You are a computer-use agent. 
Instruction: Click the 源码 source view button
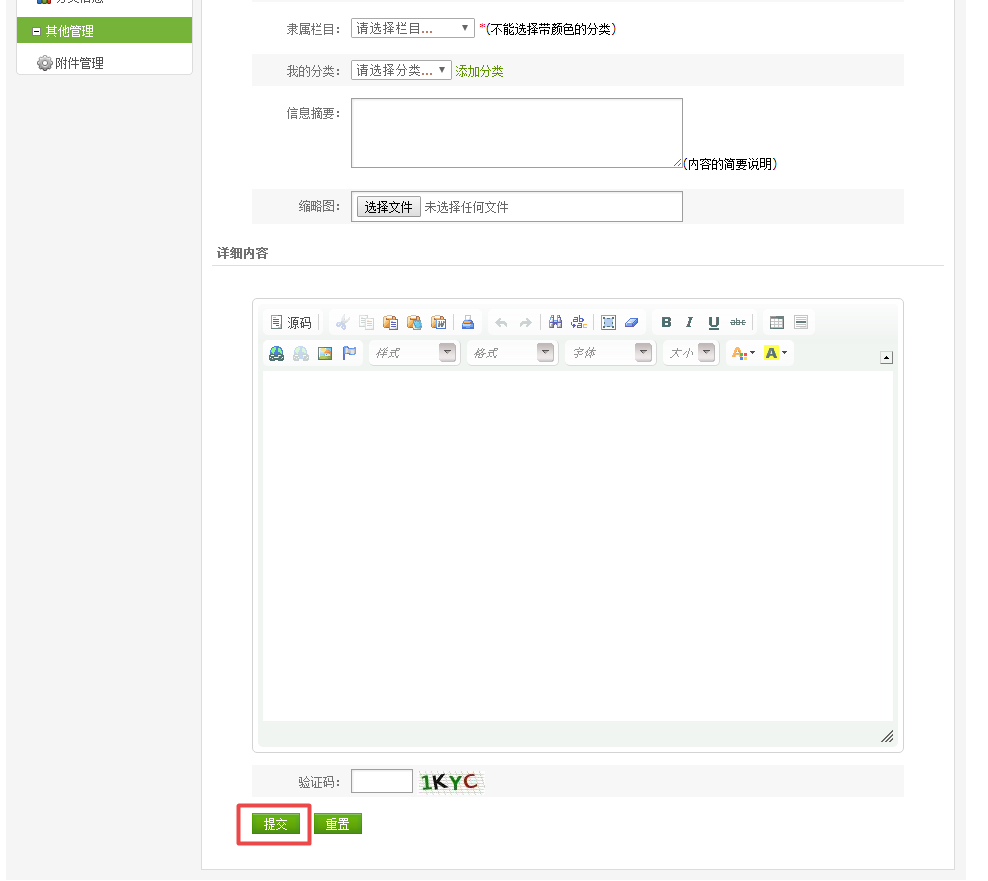[x=291, y=322]
